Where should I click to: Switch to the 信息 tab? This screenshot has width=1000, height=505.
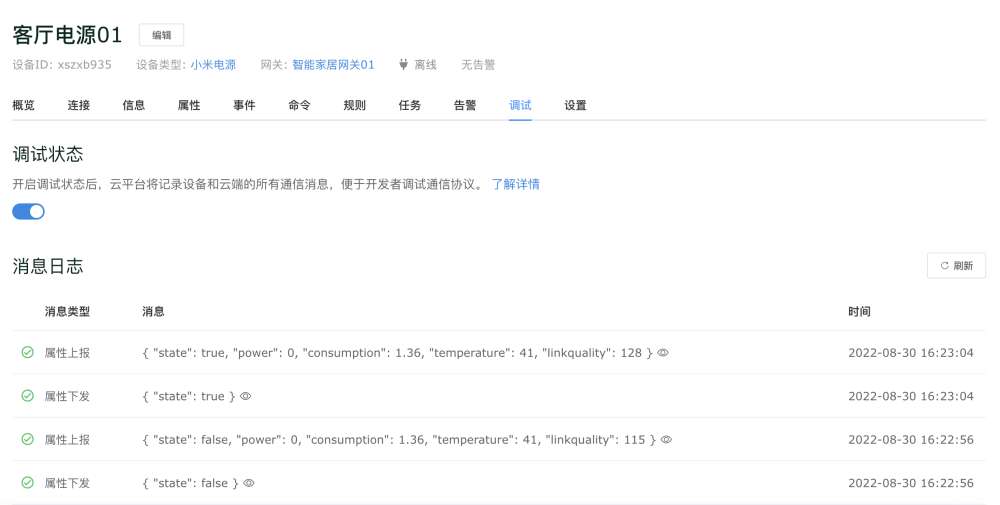tap(134, 105)
